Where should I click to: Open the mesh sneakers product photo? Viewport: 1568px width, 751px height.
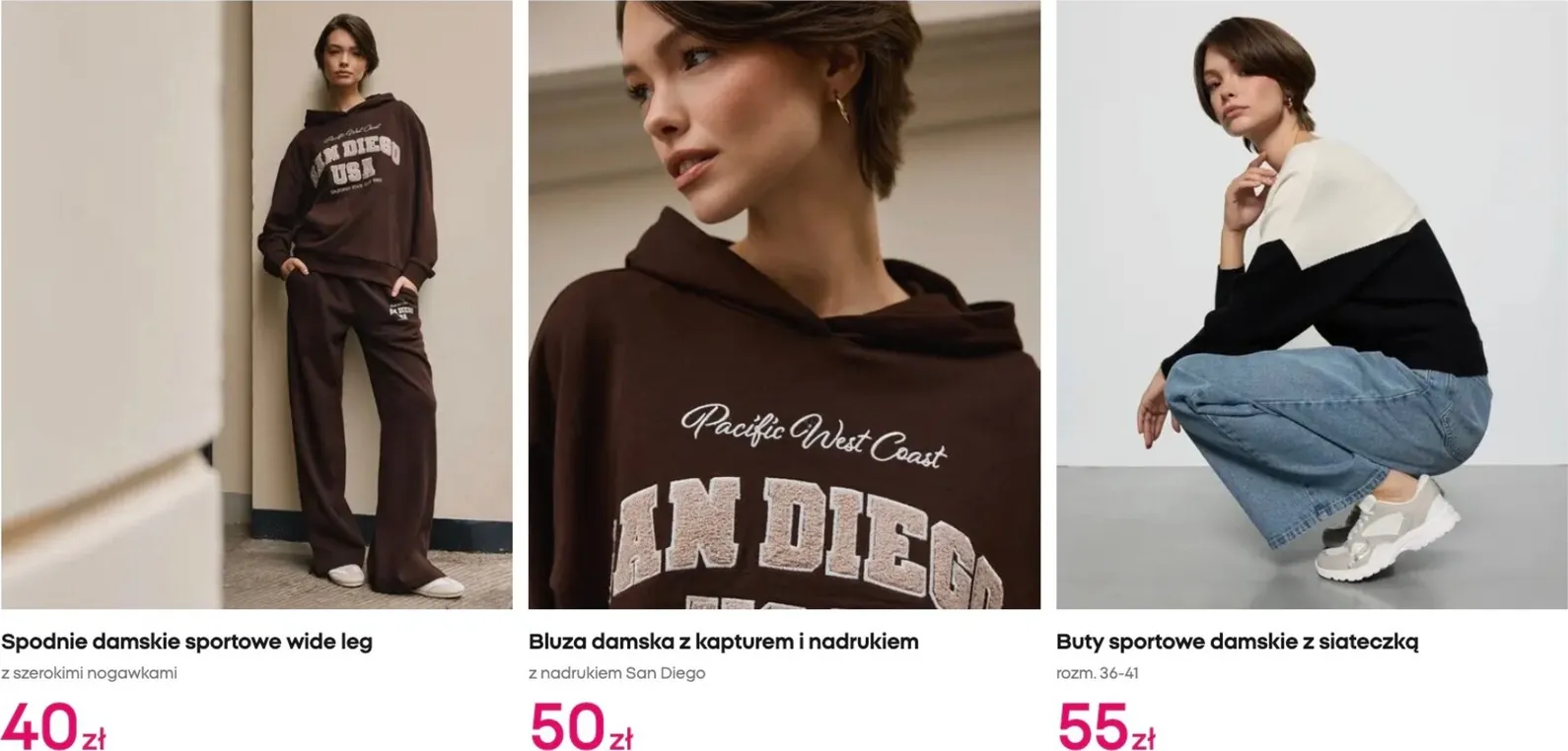(x=1312, y=305)
